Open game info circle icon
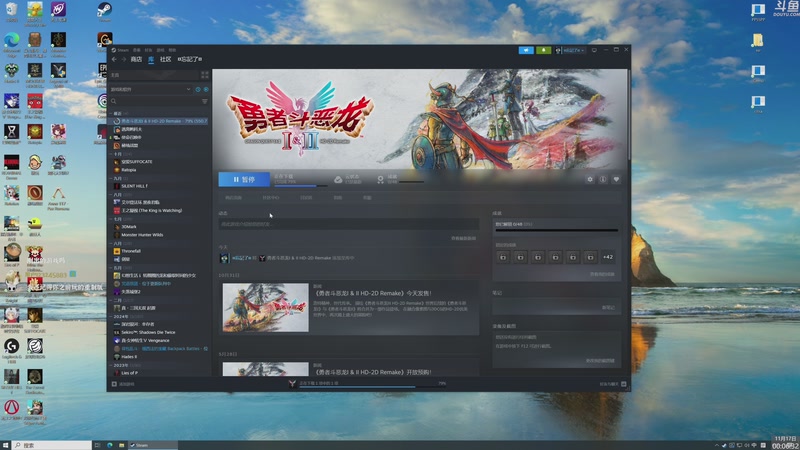The width and height of the screenshot is (800, 450). (x=603, y=180)
